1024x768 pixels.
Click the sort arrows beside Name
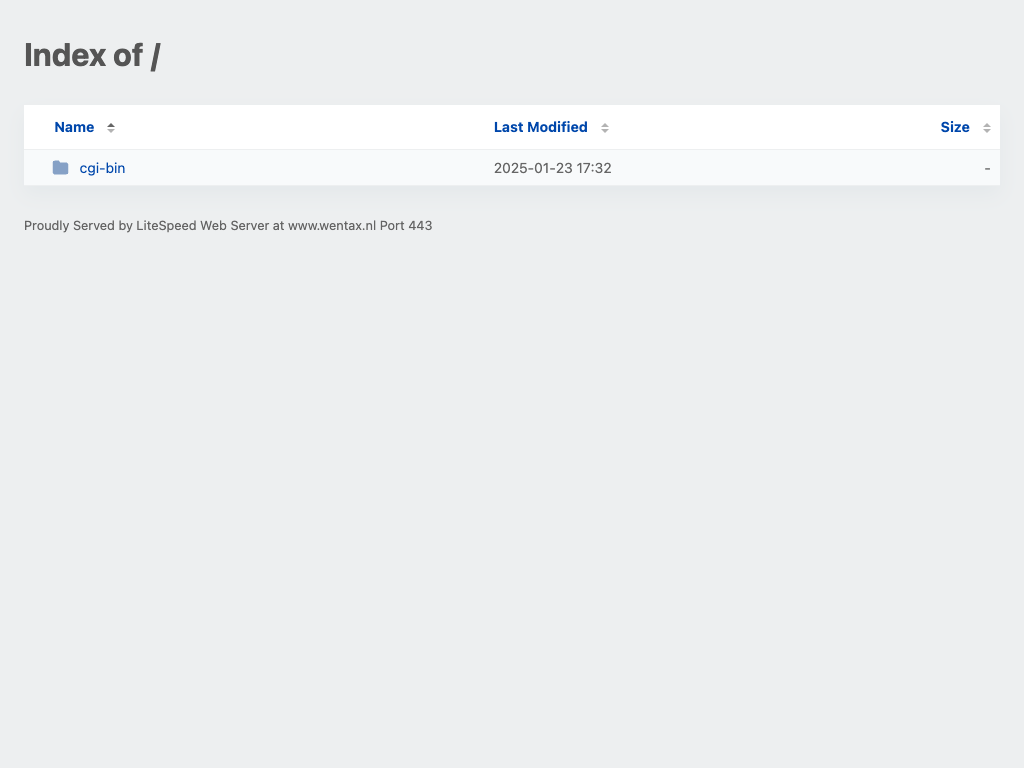pyautogui.click(x=111, y=128)
